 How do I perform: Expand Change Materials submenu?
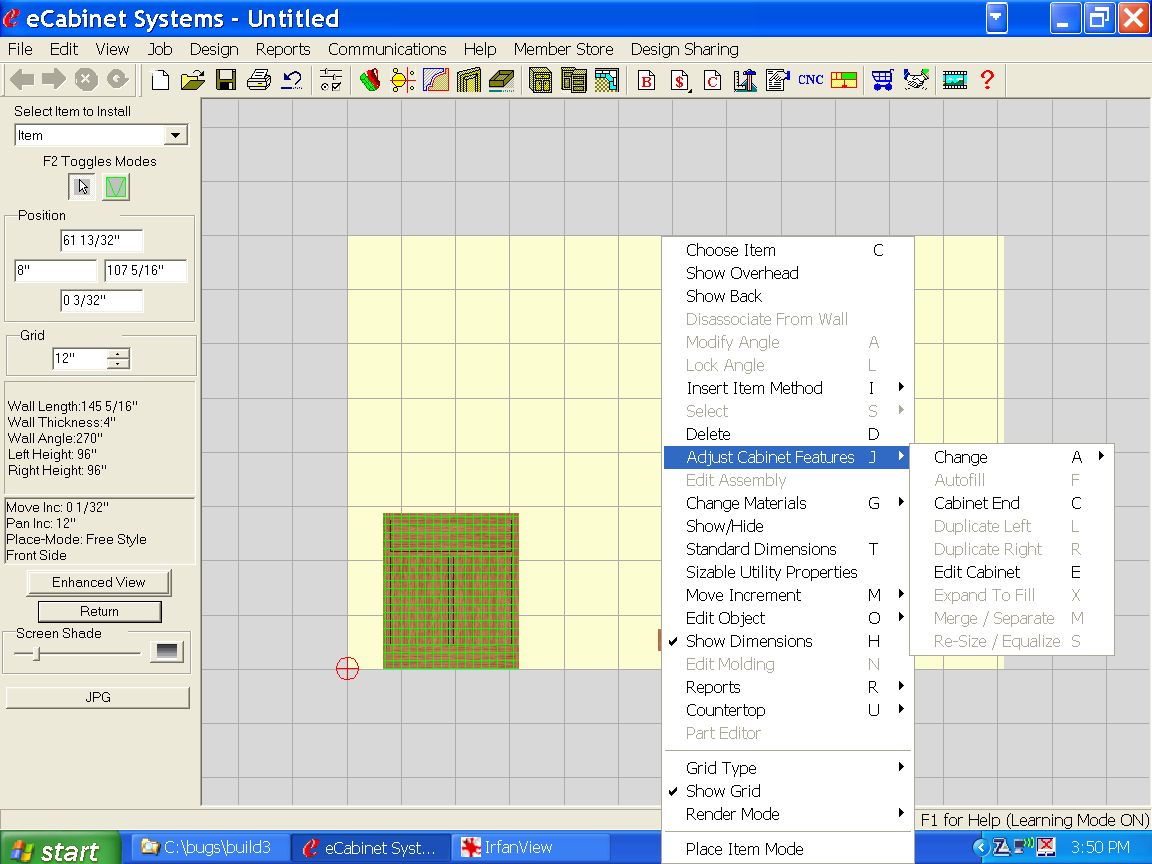pyautogui.click(x=788, y=503)
